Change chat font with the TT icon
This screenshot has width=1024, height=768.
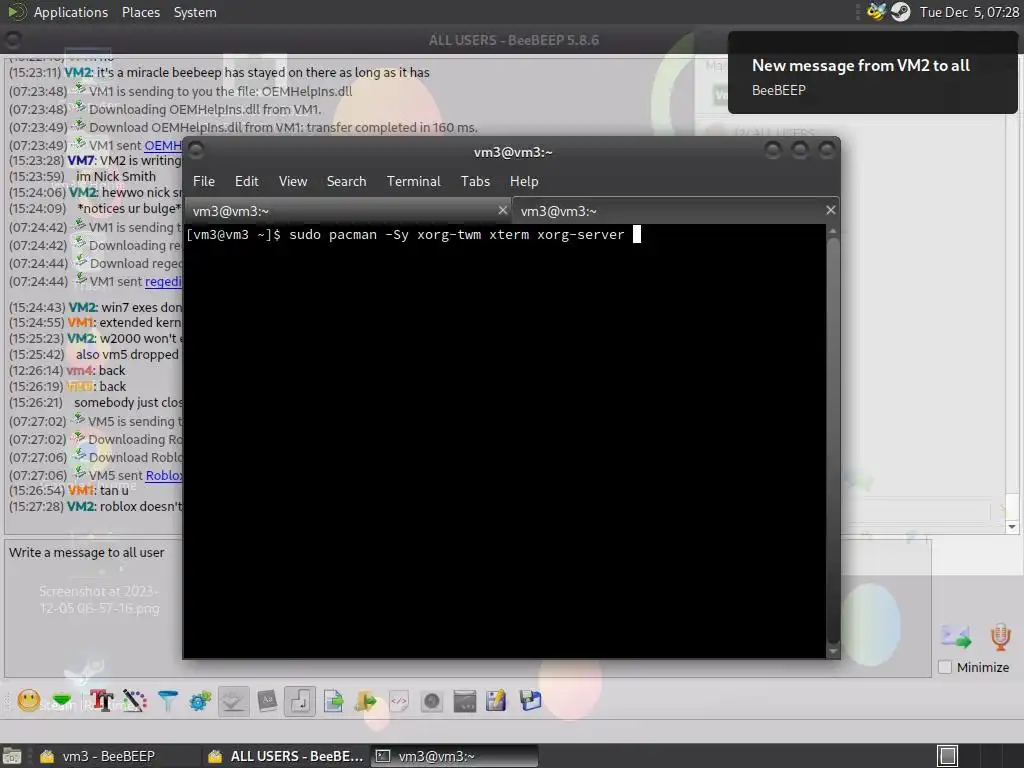click(101, 701)
